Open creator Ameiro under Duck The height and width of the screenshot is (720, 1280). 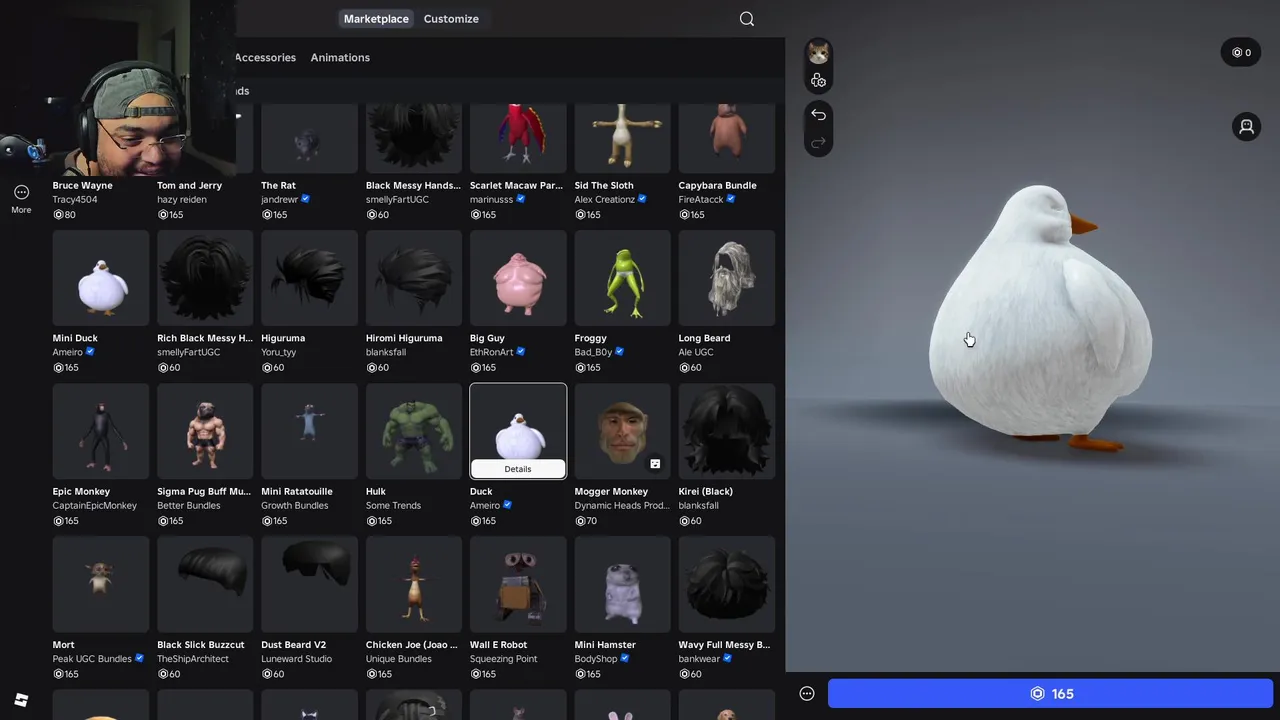point(485,506)
